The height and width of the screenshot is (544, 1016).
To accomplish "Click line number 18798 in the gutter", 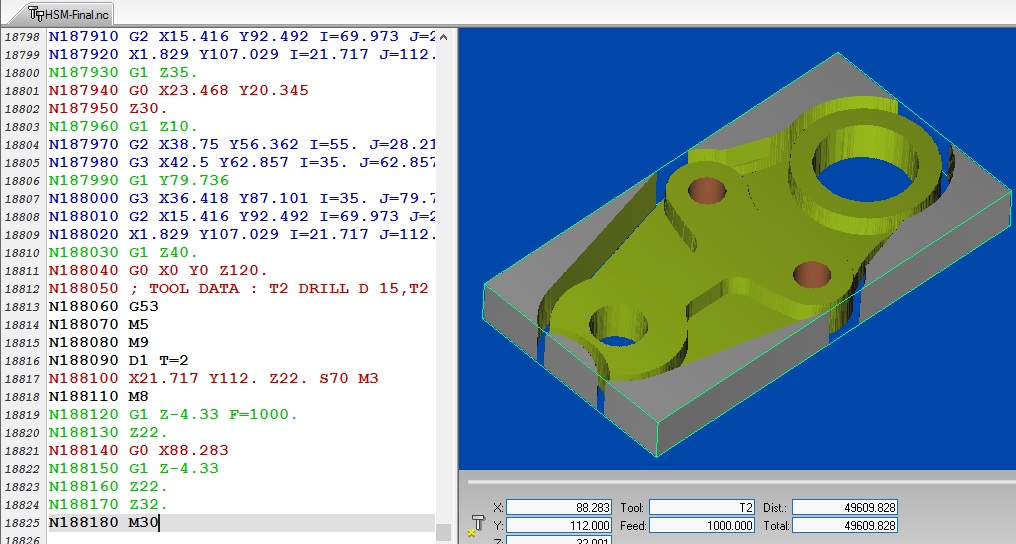I will (x=22, y=37).
